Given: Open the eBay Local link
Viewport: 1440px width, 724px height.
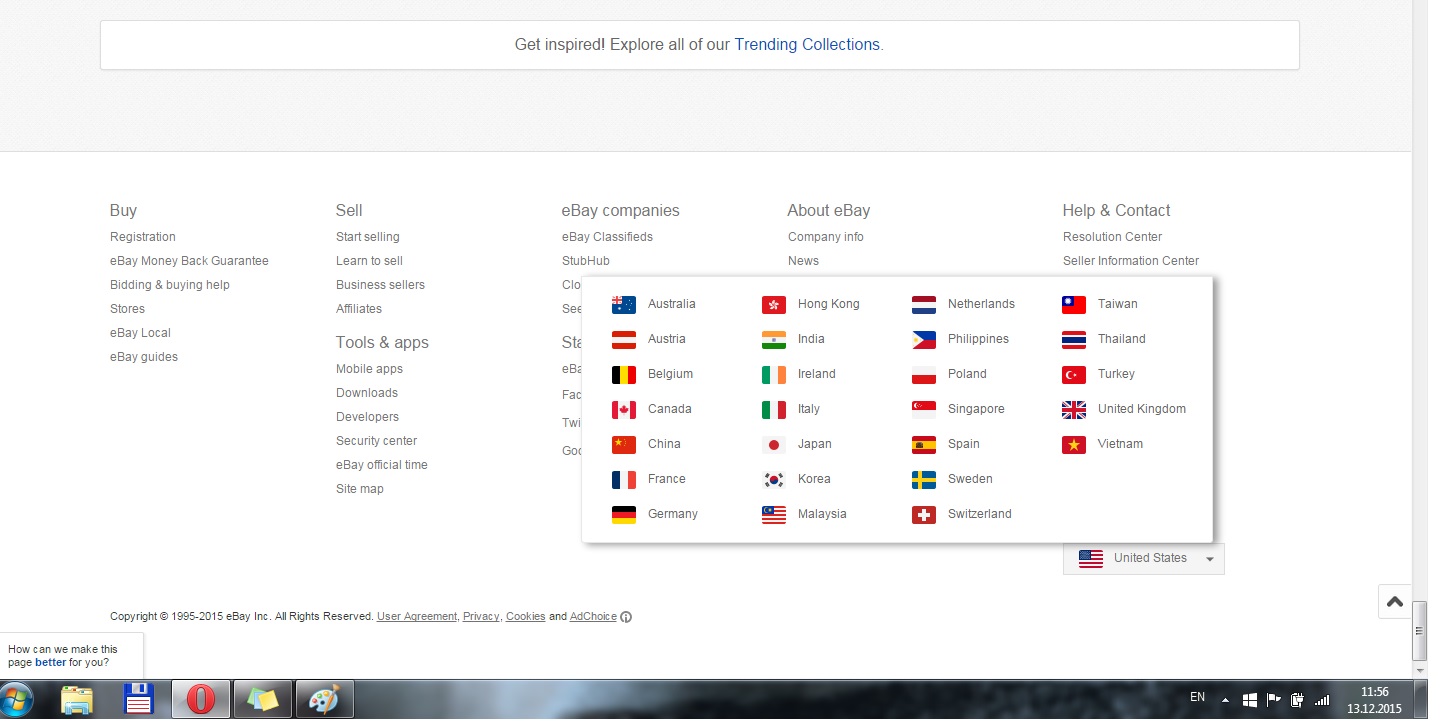Looking at the screenshot, I should [140, 333].
